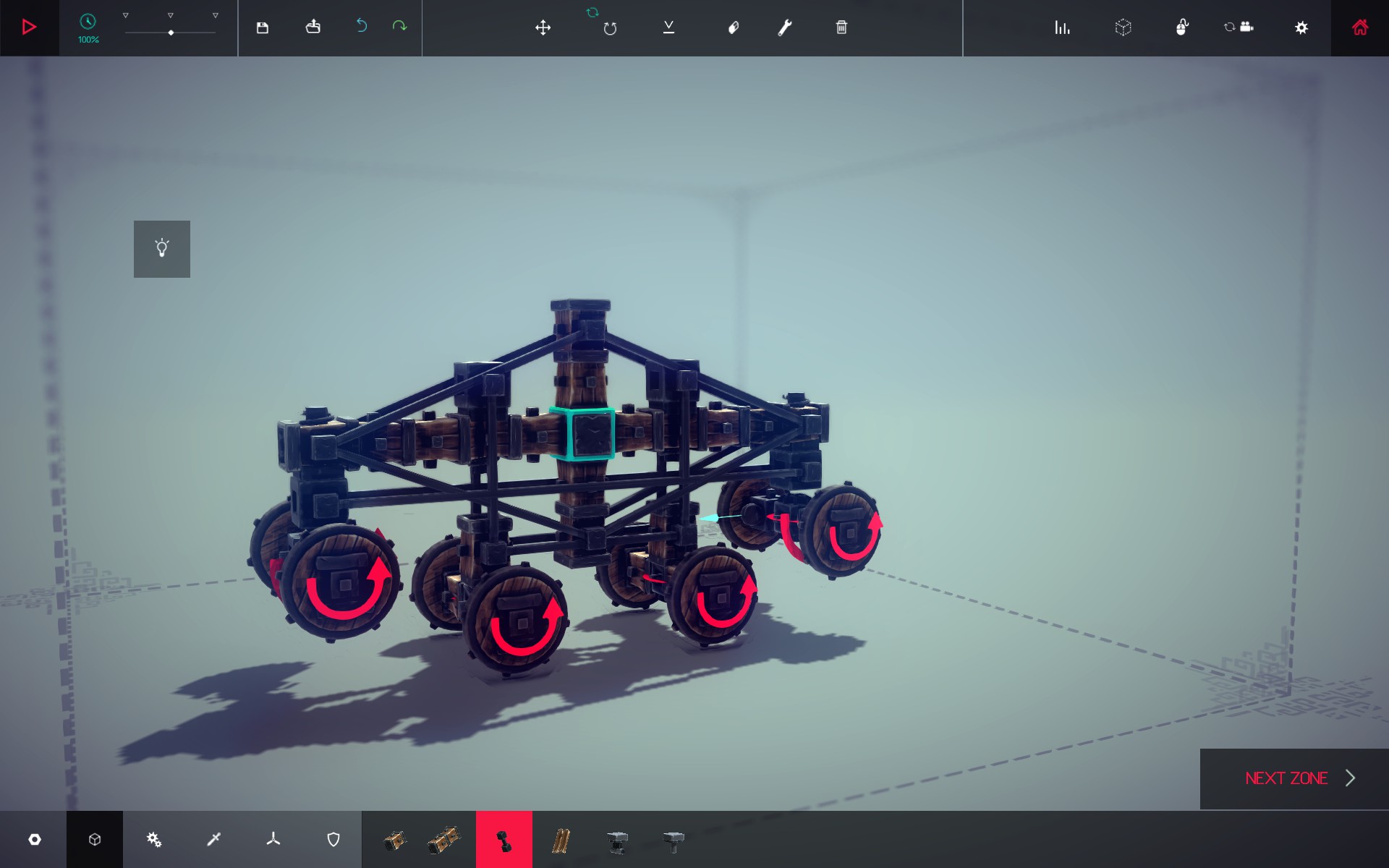Toggle the bounding box cube display
Image resolution: width=1389 pixels, height=868 pixels.
[1123, 27]
